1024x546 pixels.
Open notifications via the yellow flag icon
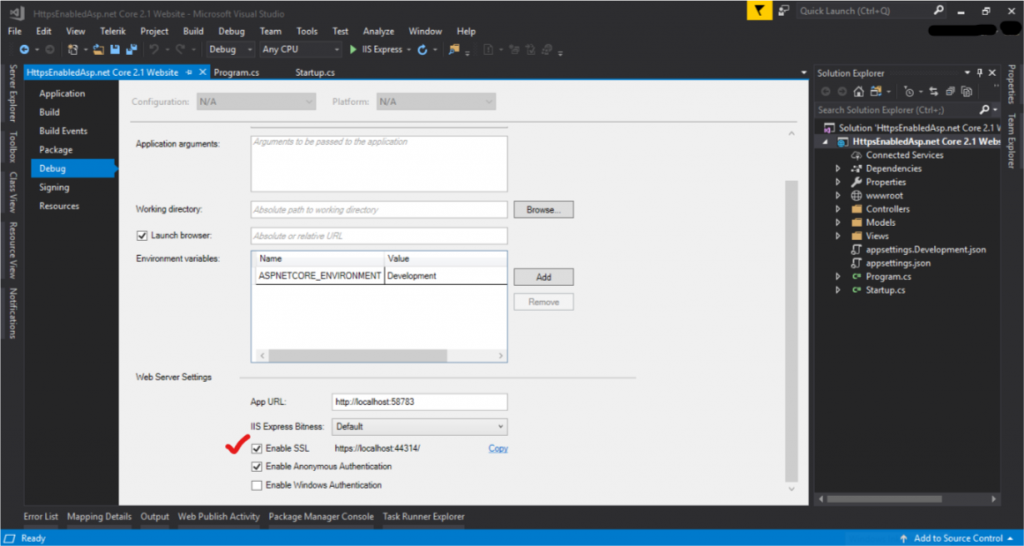click(x=760, y=10)
